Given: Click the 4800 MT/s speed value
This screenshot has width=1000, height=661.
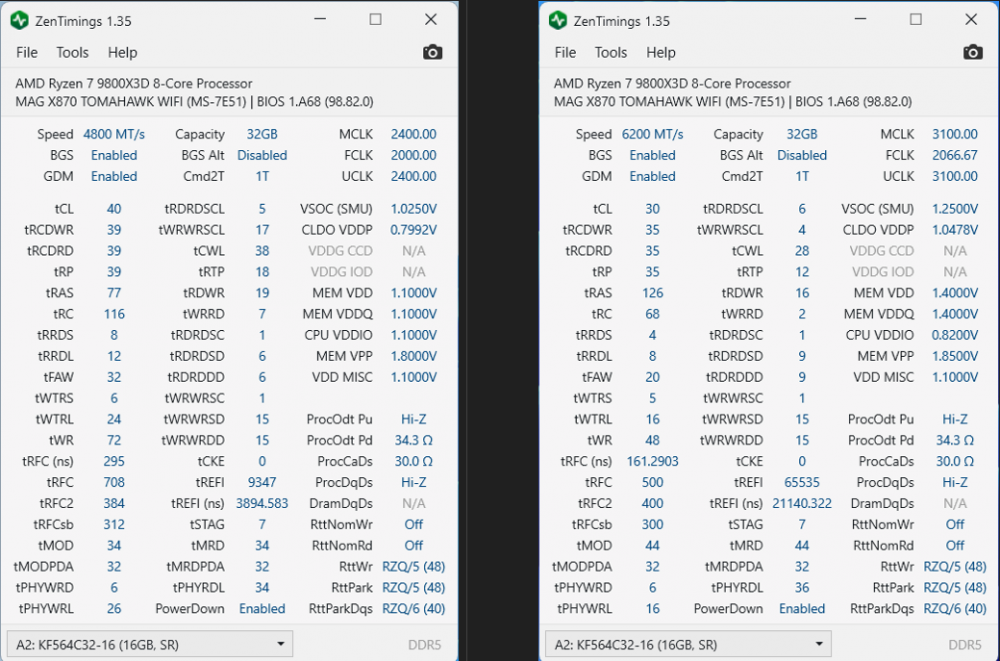Looking at the screenshot, I should (114, 134).
